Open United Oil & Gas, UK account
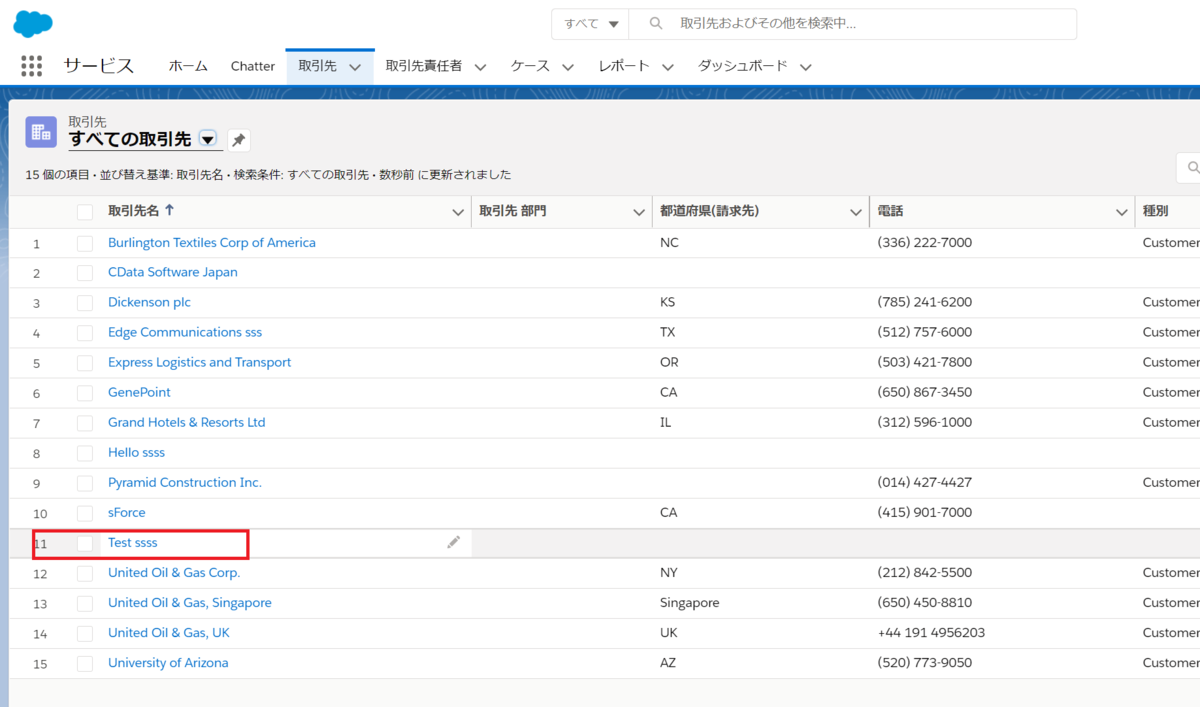The height and width of the screenshot is (707, 1200). click(x=169, y=633)
